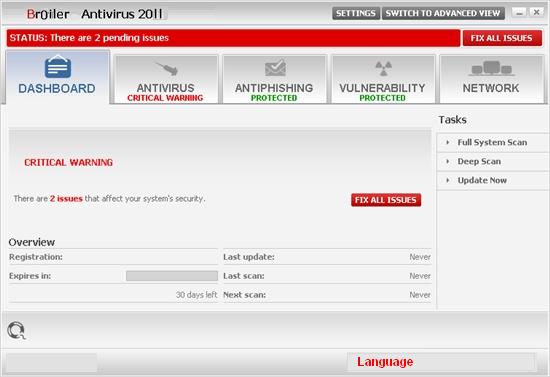This screenshot has width=550, height=377.
Task: Open the Network computers icon
Action: click(x=492, y=68)
